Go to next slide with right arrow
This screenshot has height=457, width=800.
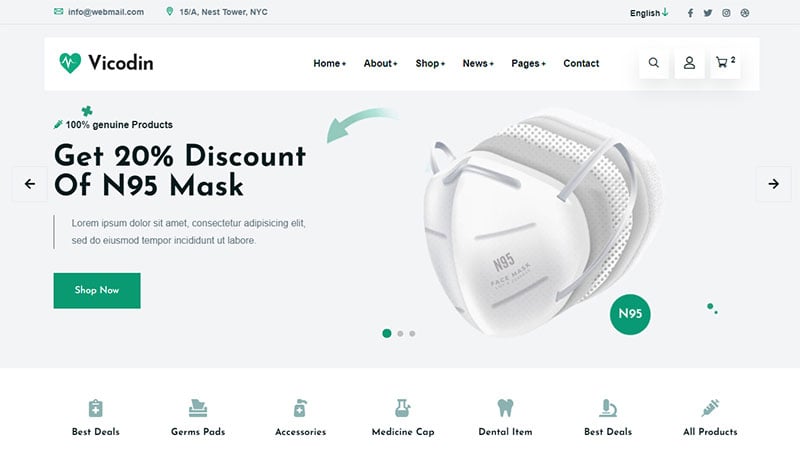[773, 184]
